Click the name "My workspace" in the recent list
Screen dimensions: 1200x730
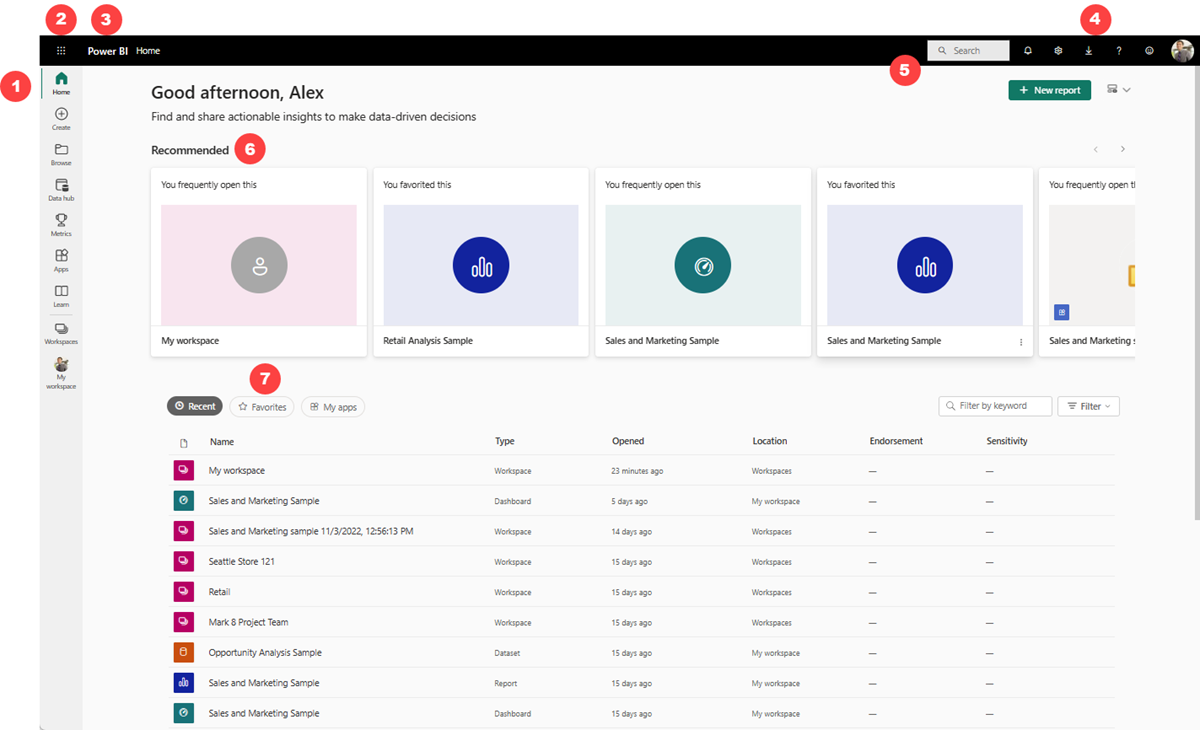237,471
